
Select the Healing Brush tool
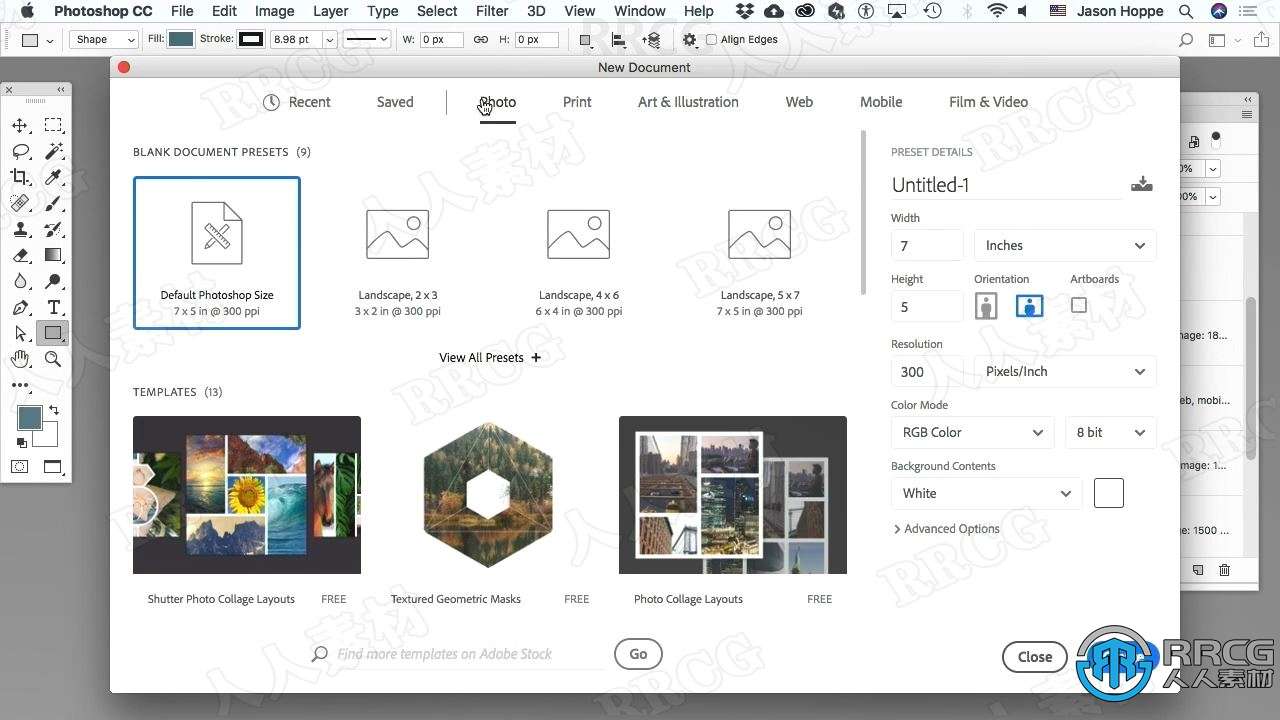tap(19, 203)
